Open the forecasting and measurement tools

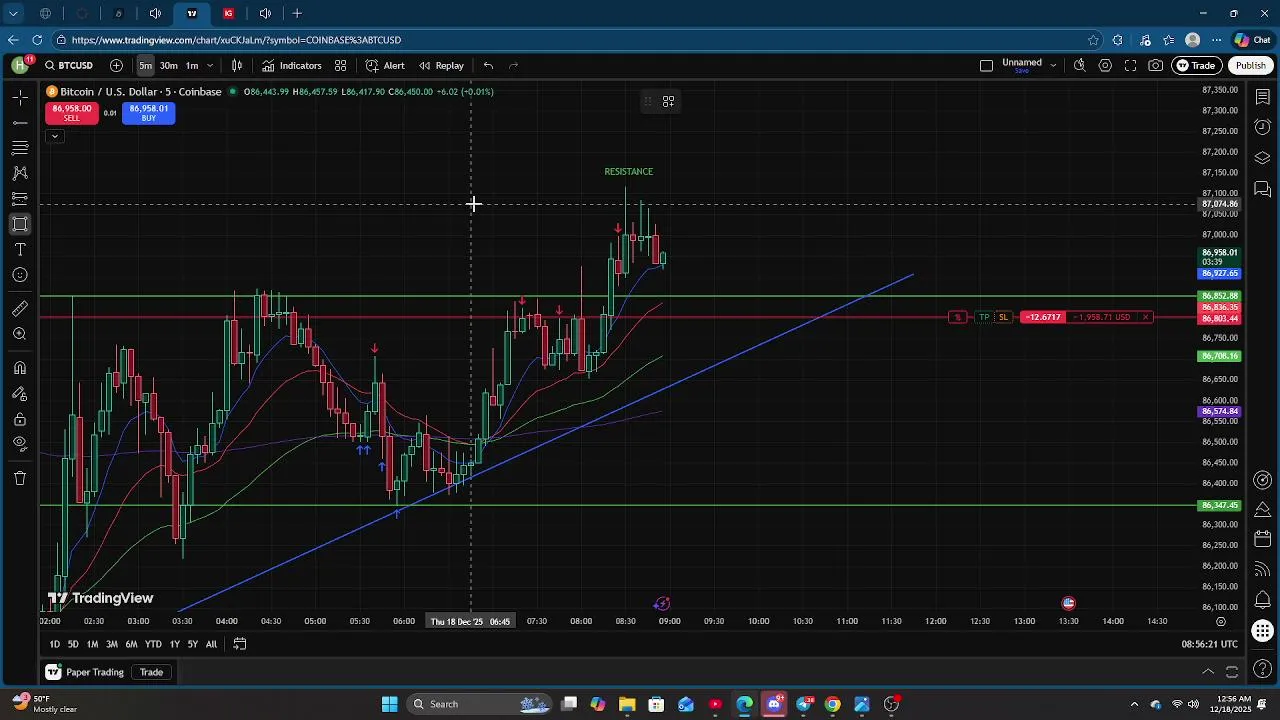[20, 199]
